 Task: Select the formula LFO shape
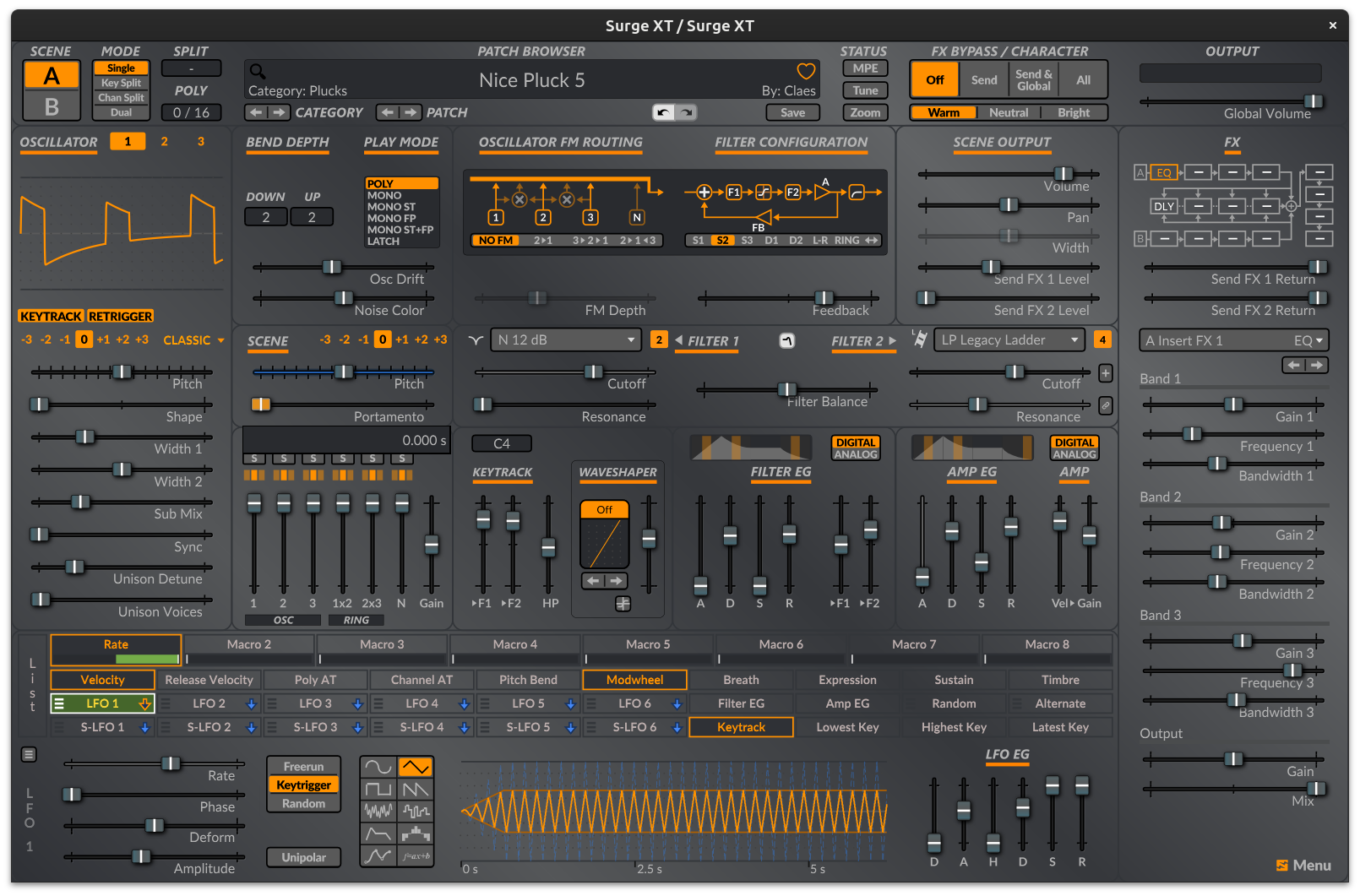click(416, 856)
